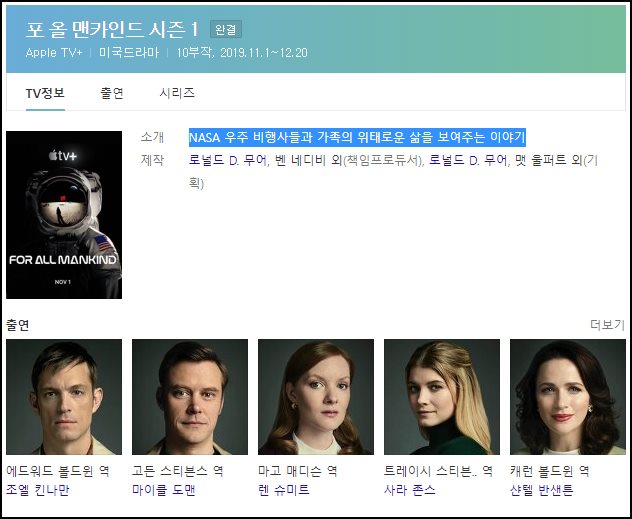Open actor link 마이클 도맨

click(164, 490)
